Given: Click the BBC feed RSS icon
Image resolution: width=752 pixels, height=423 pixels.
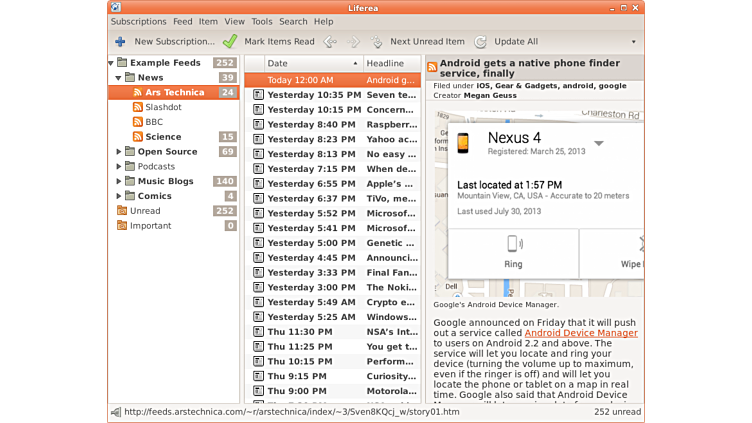Looking at the screenshot, I should click(x=138, y=122).
